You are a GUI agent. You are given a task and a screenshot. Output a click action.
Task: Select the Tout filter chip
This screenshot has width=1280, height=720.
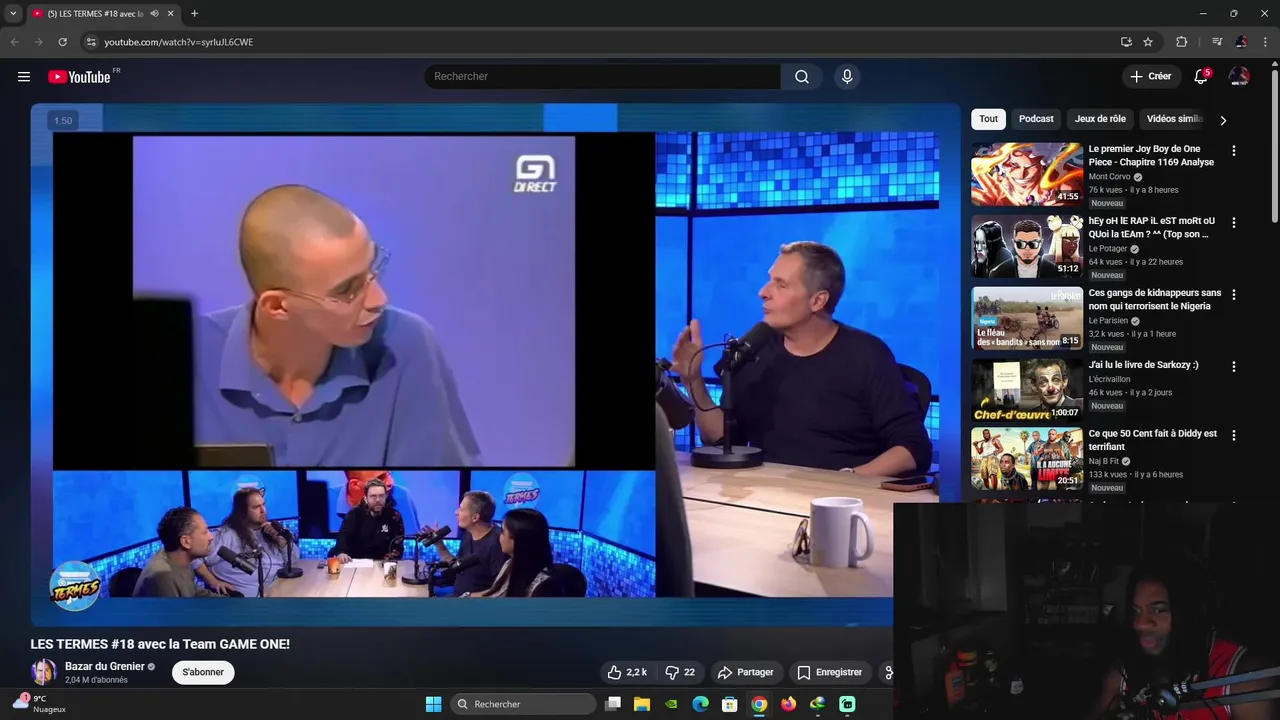tap(988, 119)
